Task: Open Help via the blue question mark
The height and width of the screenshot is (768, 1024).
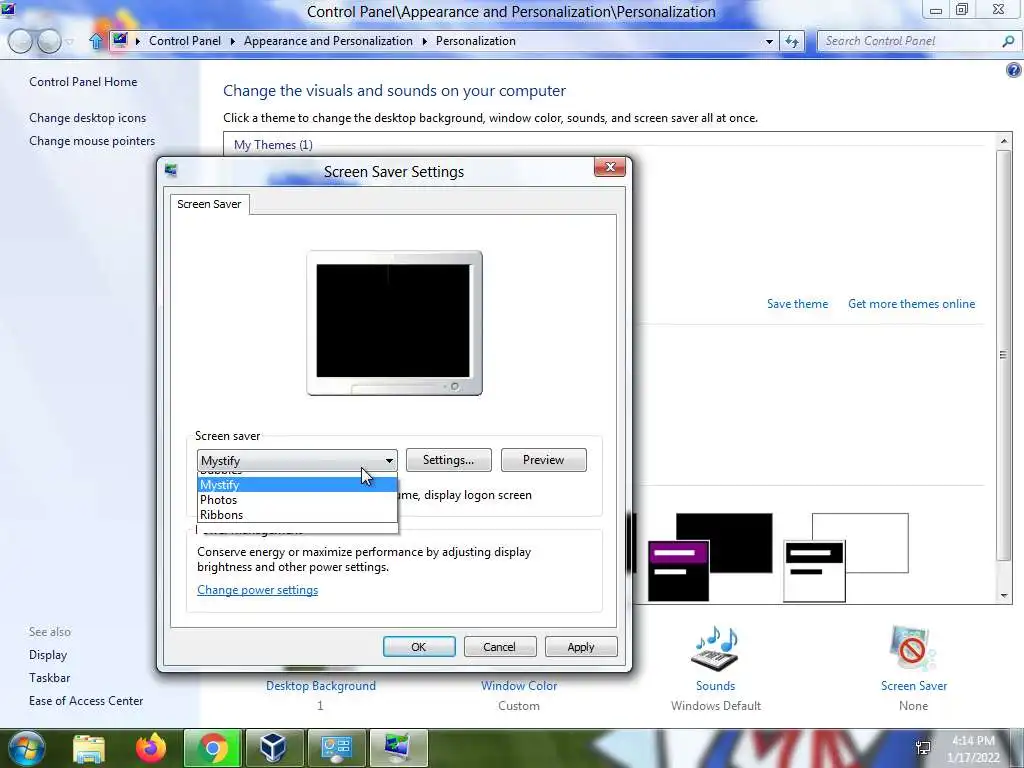Action: [1014, 70]
